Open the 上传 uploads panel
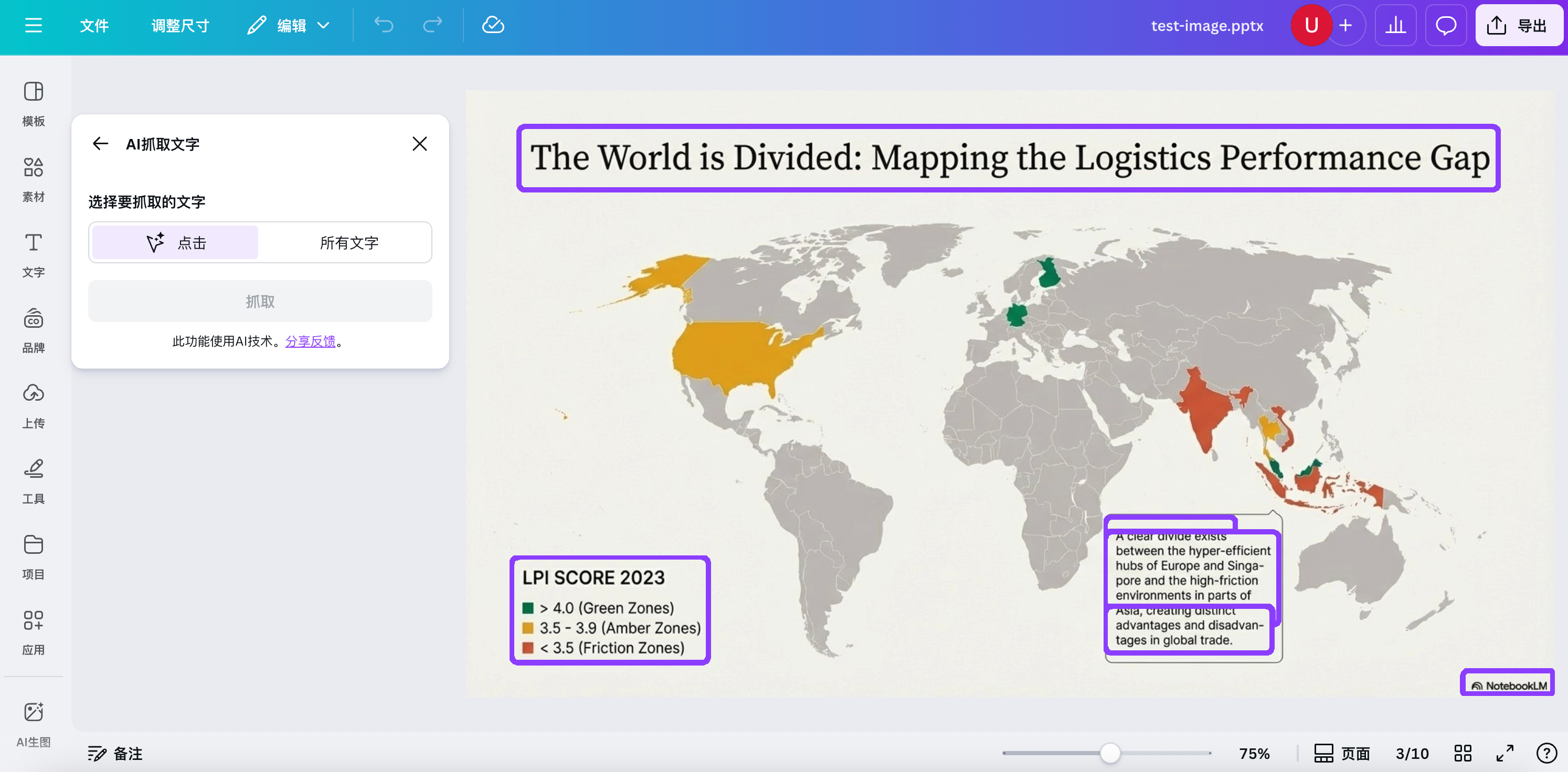1568x772 pixels. 34,405
